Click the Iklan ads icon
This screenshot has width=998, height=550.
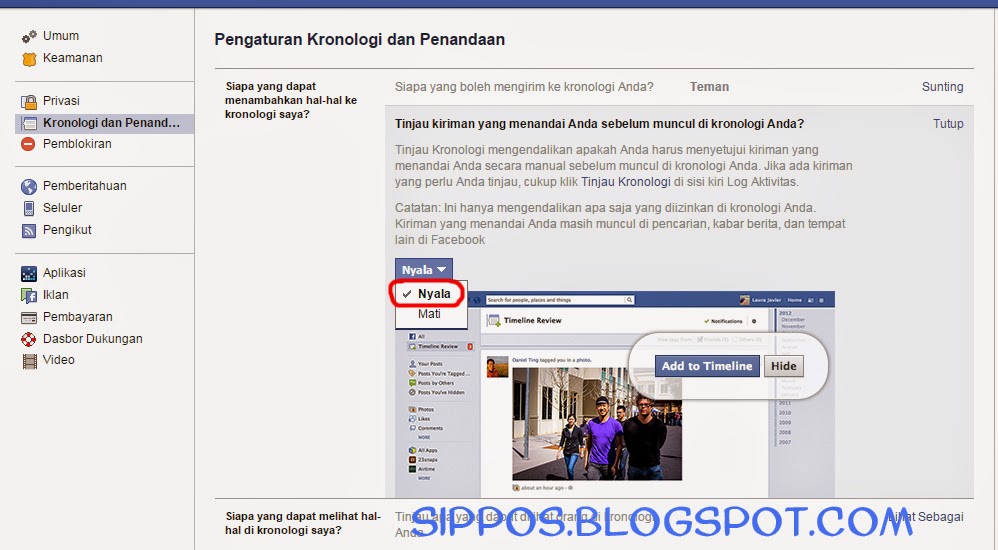pyautogui.click(x=29, y=295)
